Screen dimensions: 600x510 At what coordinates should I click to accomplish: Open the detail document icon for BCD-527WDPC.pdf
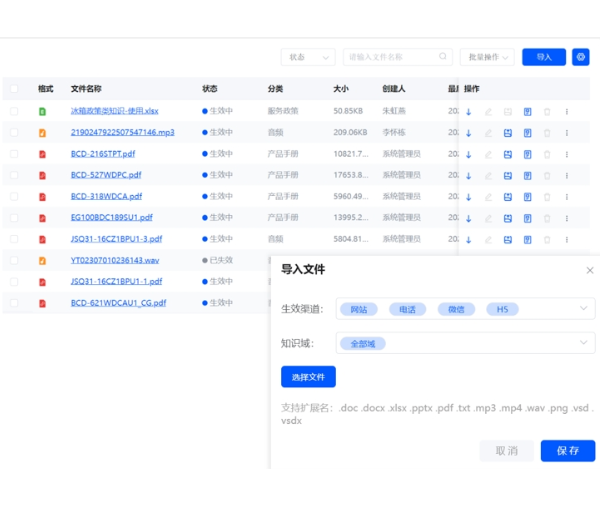click(x=527, y=175)
